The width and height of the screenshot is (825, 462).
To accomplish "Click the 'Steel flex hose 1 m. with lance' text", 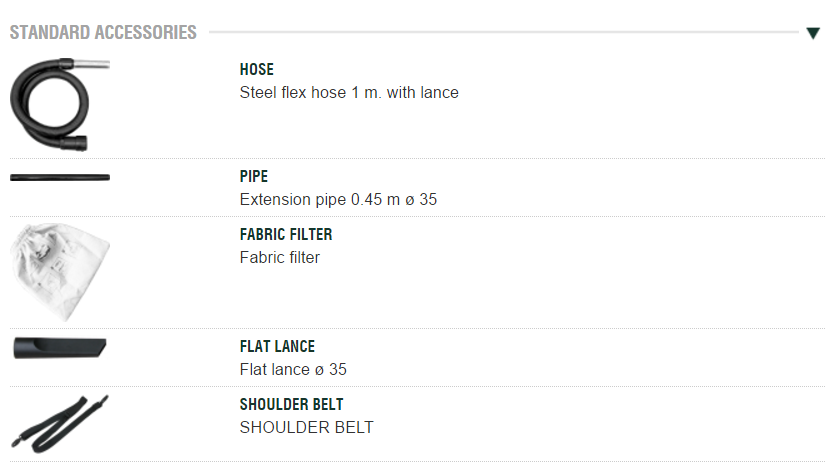I will coord(349,93).
